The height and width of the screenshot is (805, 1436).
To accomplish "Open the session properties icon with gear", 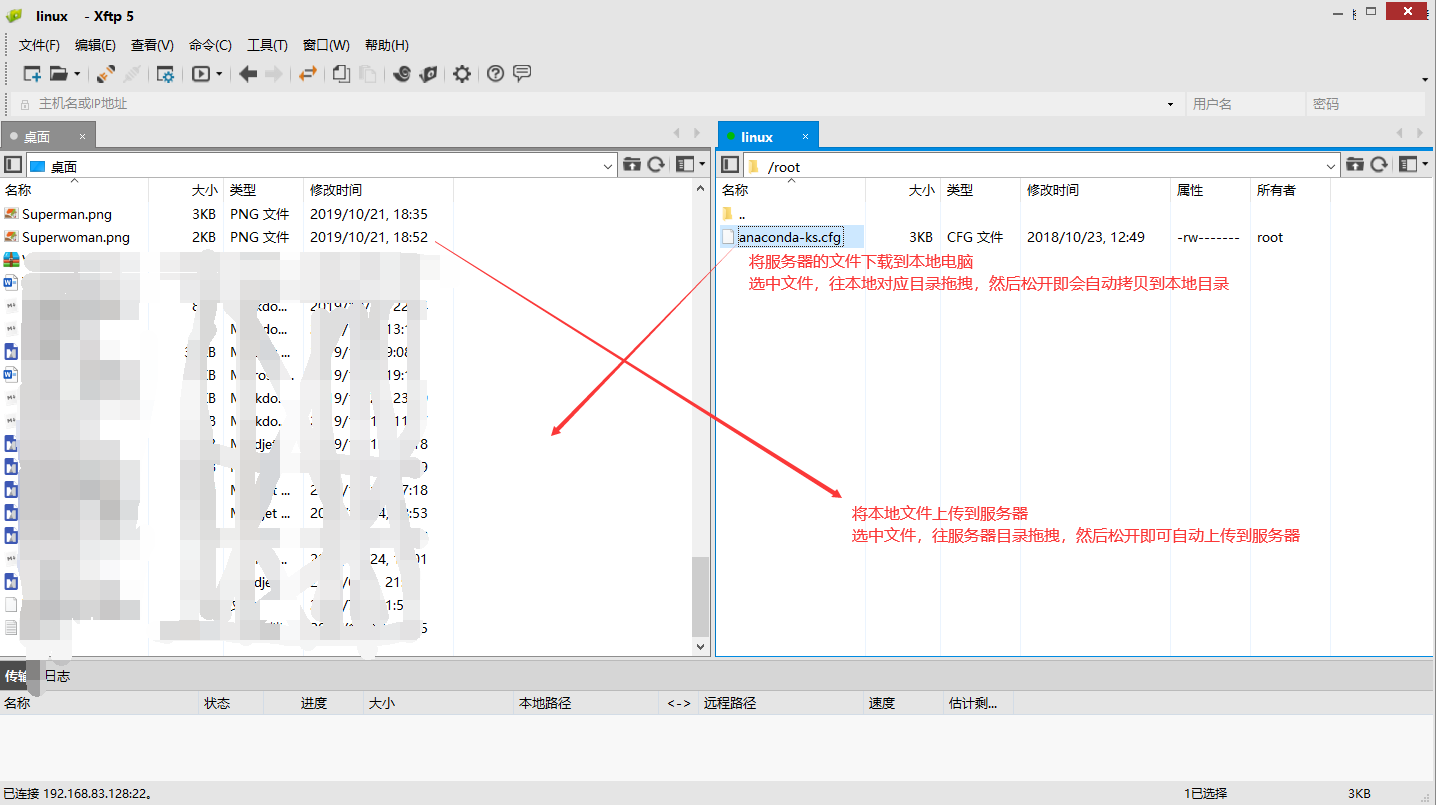I will [165, 74].
